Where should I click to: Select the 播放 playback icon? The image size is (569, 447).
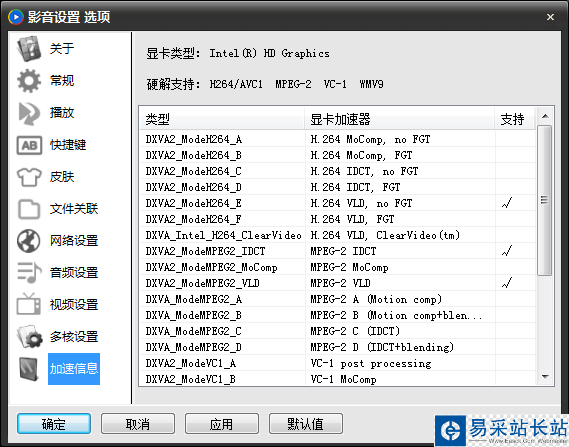coord(29,113)
